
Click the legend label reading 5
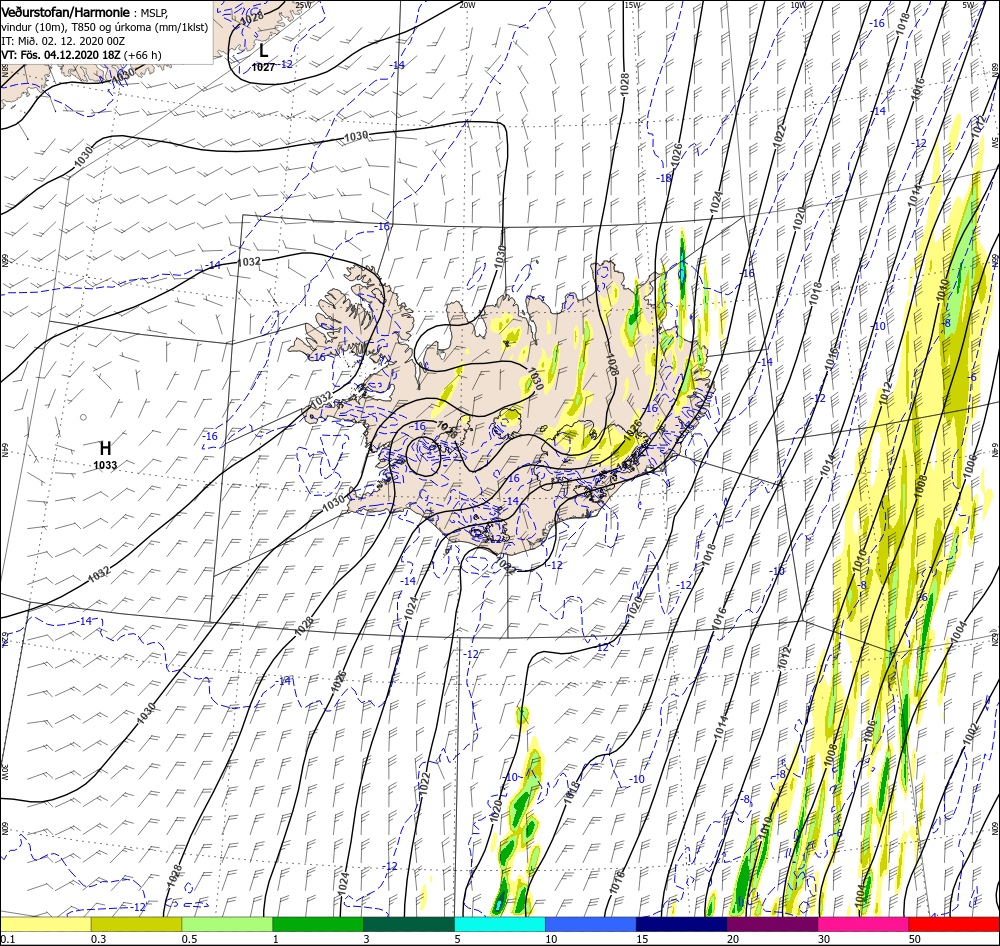click(x=457, y=939)
